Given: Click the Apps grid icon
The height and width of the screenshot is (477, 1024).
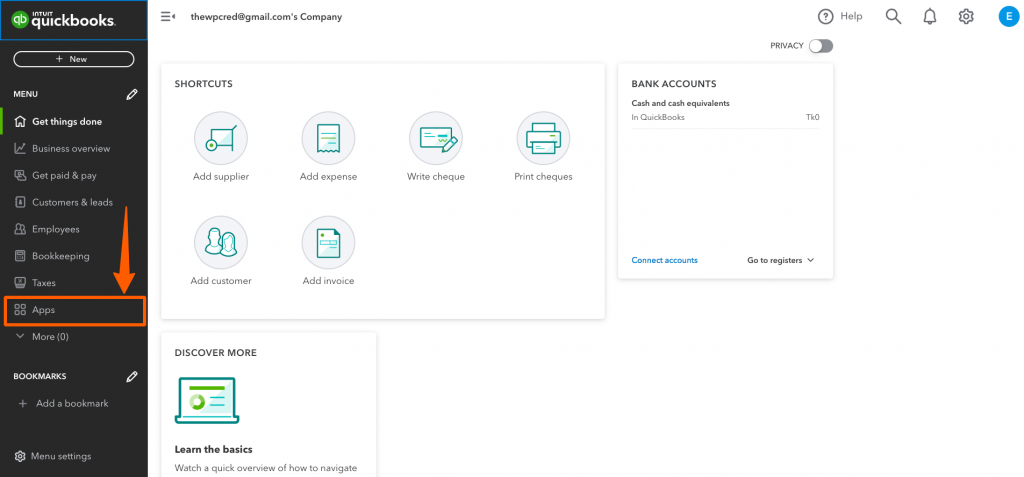Looking at the screenshot, I should tap(20, 310).
